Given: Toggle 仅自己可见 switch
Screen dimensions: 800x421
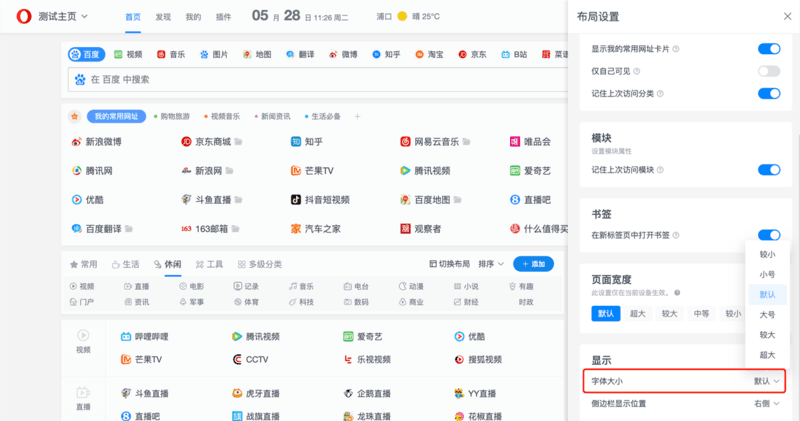Looking at the screenshot, I should pyautogui.click(x=769, y=71).
